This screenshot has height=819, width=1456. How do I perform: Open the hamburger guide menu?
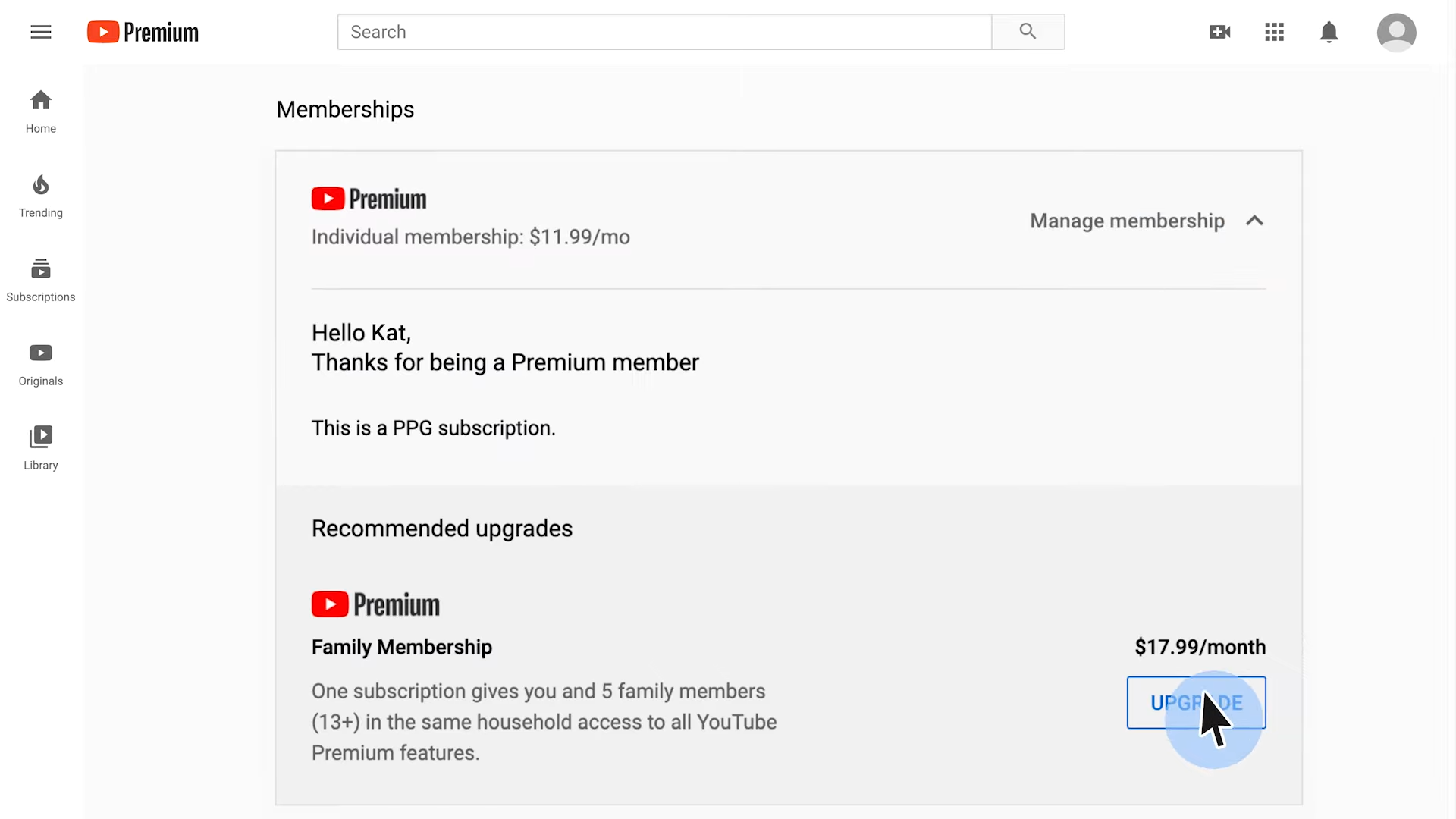pos(41,32)
